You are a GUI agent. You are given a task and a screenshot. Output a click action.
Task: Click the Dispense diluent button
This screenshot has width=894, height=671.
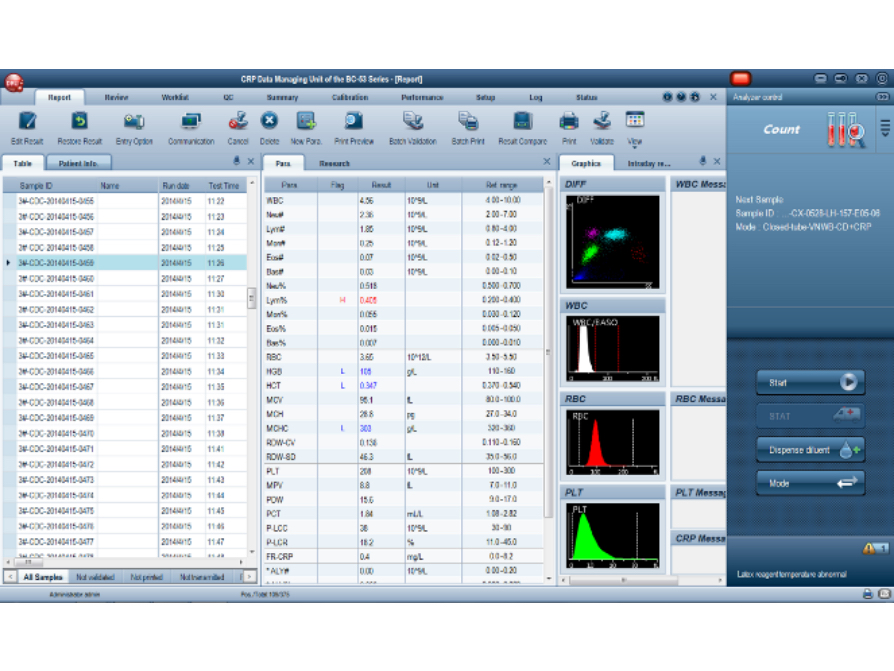click(x=810, y=450)
